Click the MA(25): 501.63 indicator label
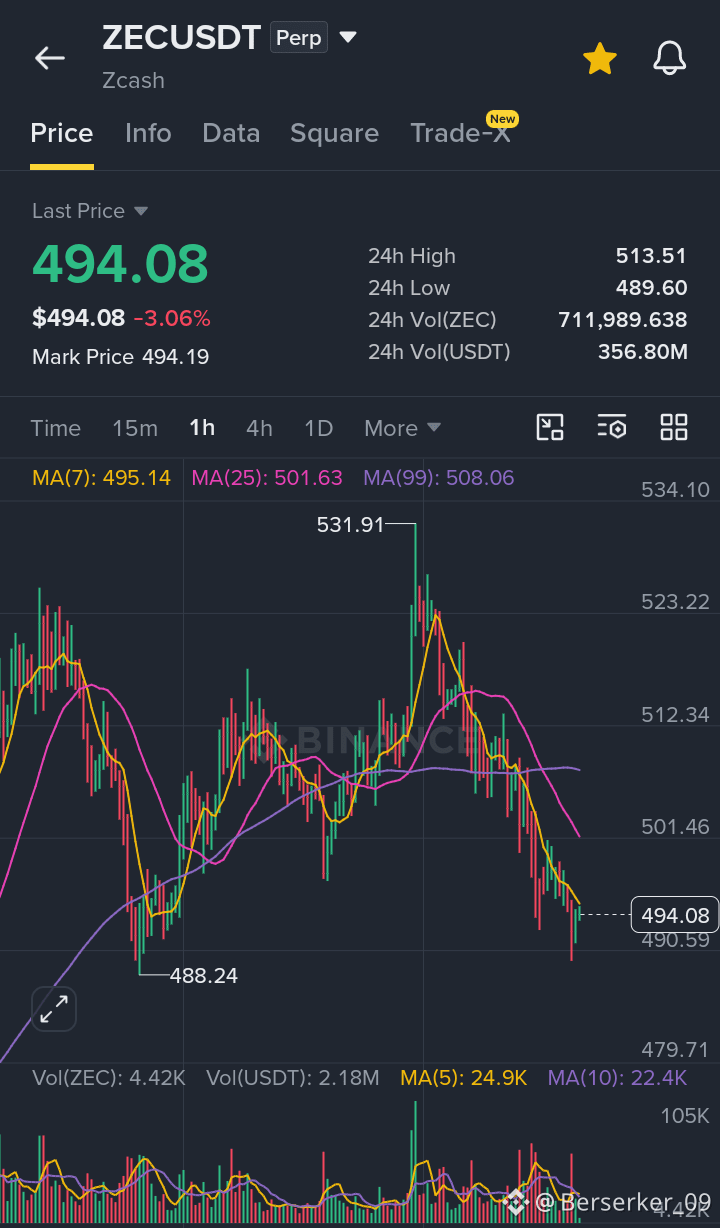 (267, 478)
